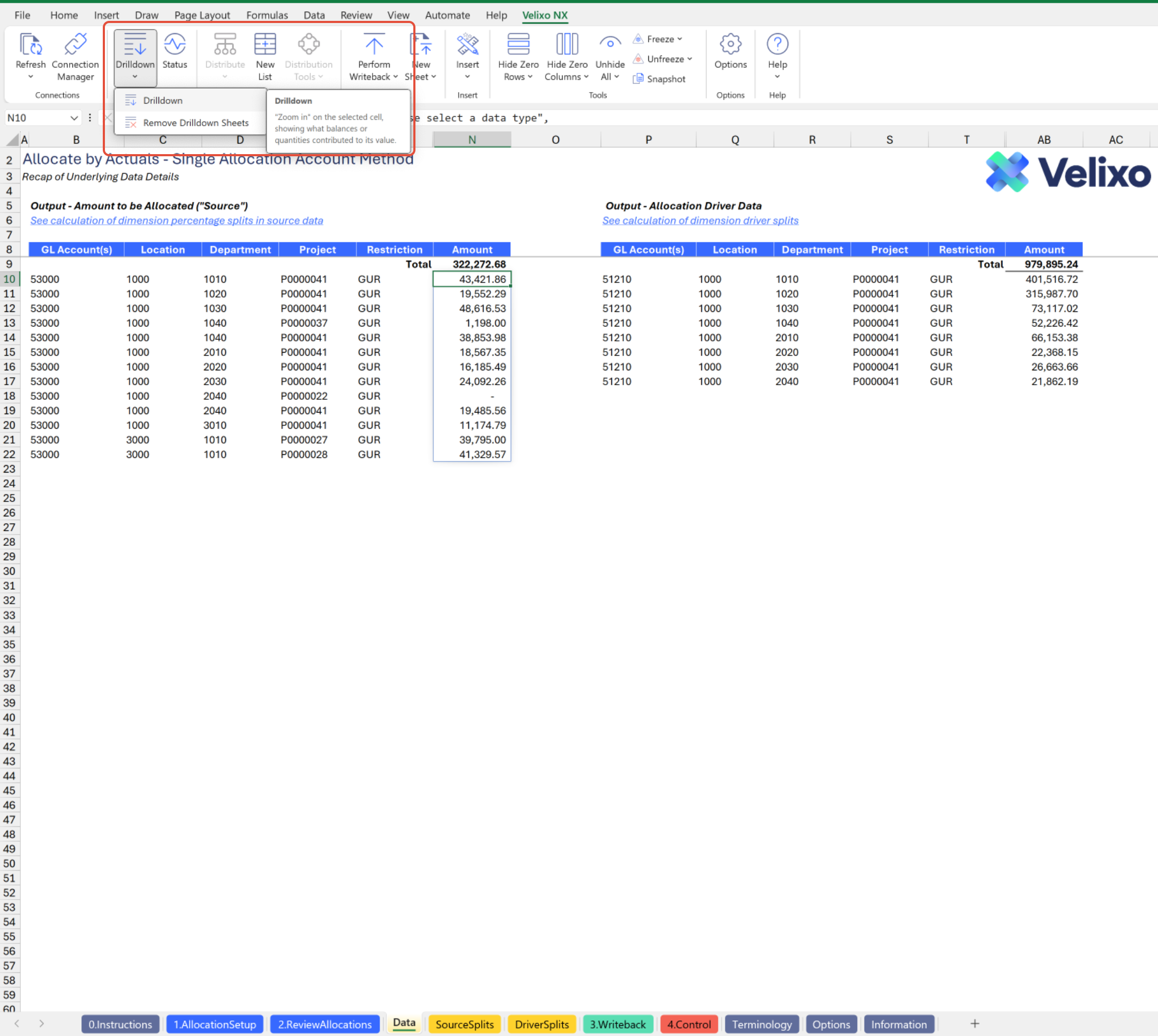The height and width of the screenshot is (1036, 1158).
Task: Click the Perform Writeback icon
Action: coord(374,45)
